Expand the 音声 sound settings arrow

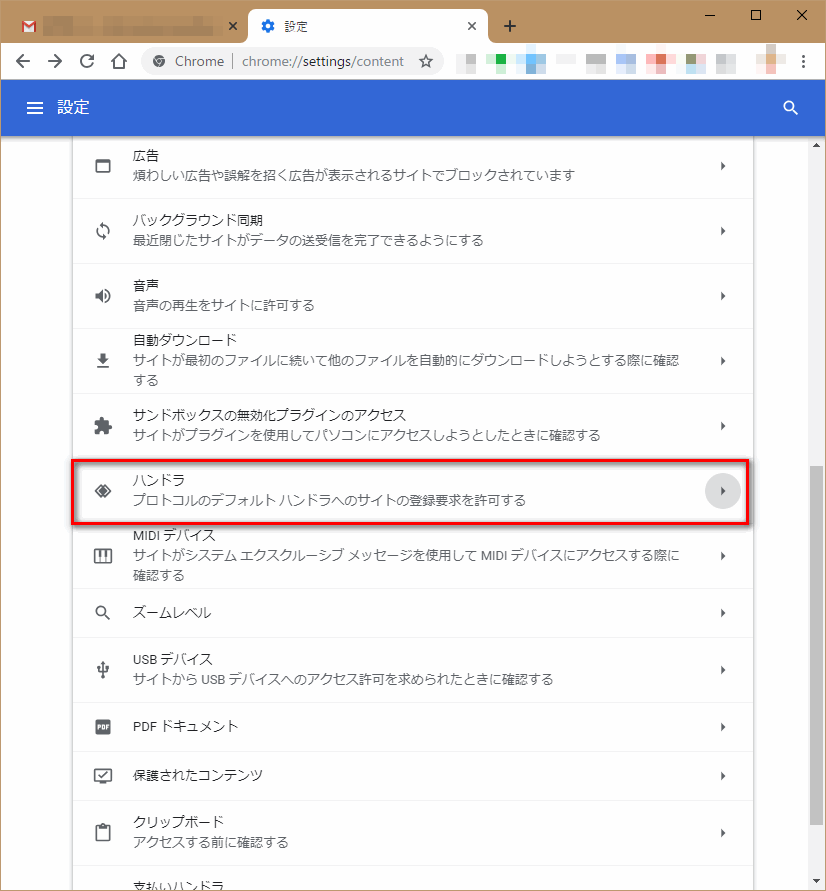pyautogui.click(x=722, y=296)
